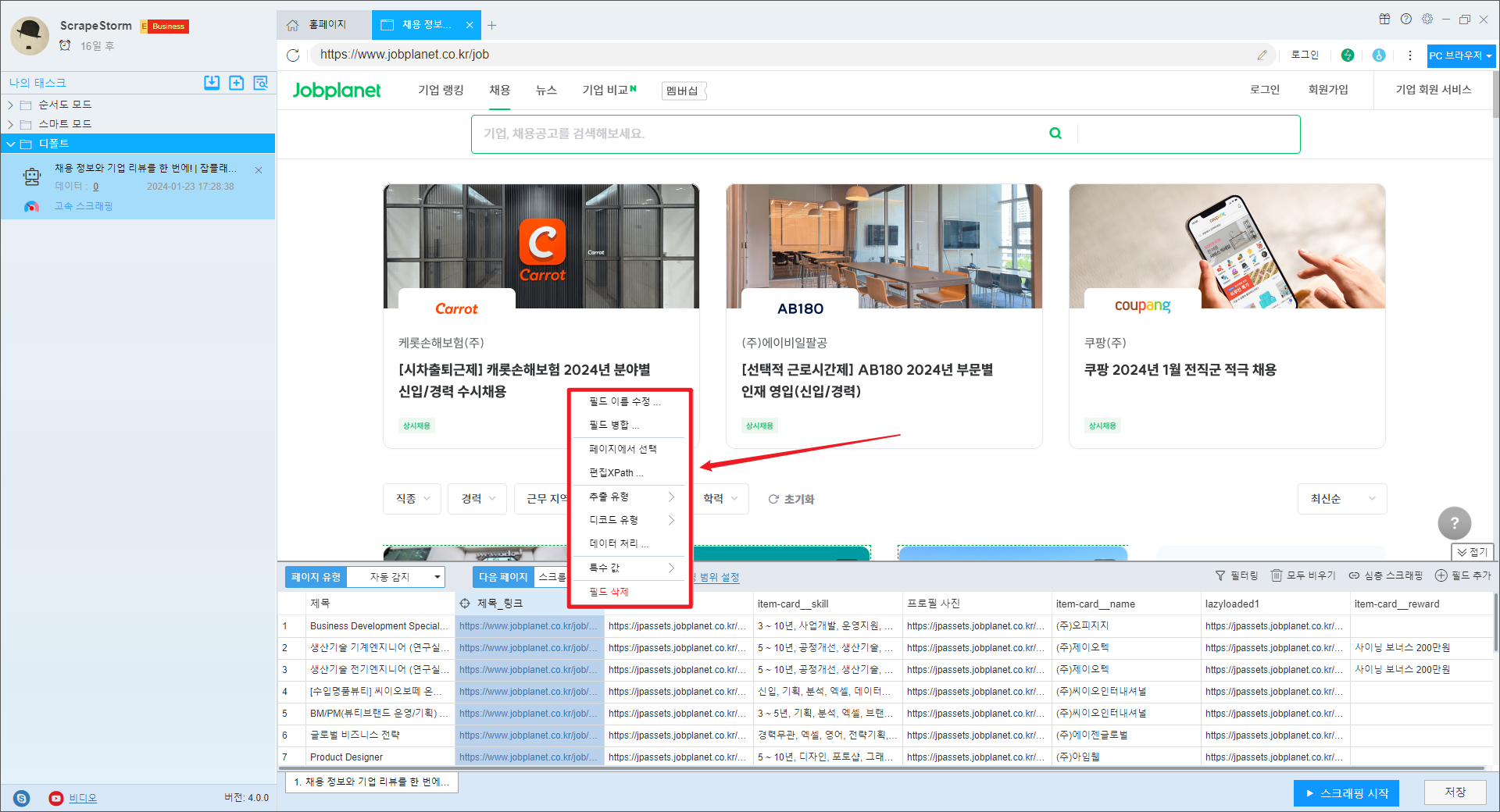Click the 모두 비우기 trash icon

[x=1277, y=575]
